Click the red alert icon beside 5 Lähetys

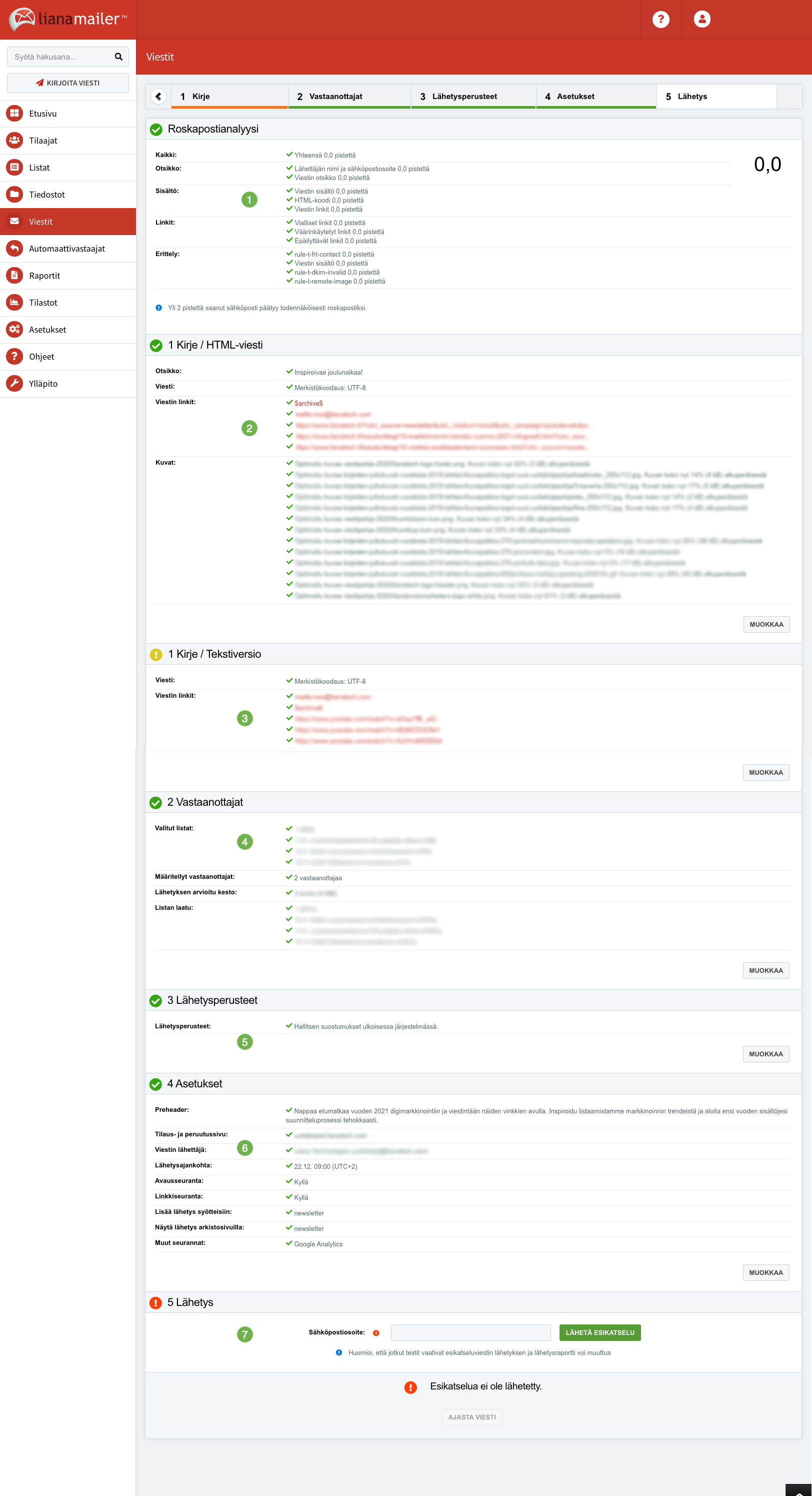pyautogui.click(x=155, y=1302)
